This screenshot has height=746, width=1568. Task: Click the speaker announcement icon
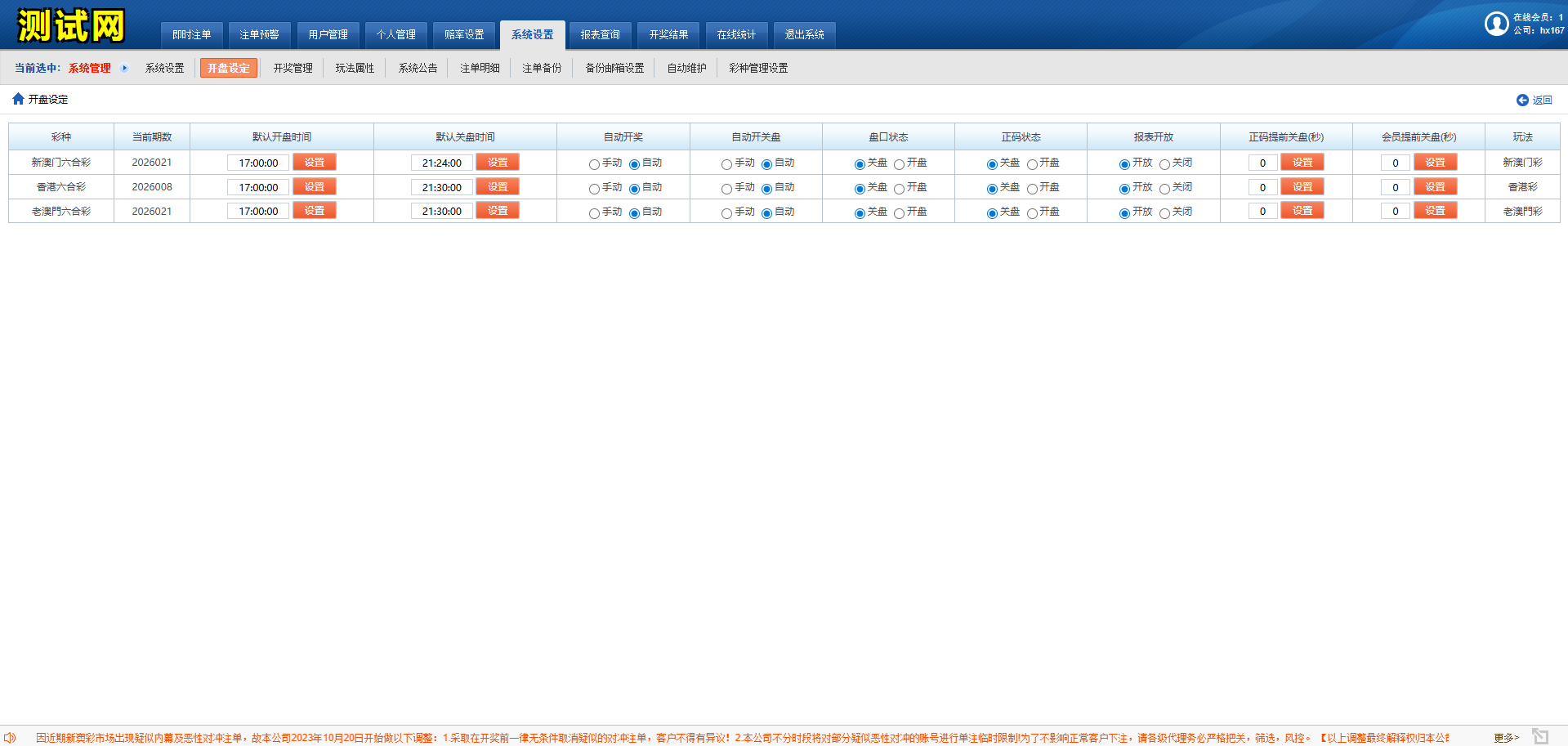(10, 738)
